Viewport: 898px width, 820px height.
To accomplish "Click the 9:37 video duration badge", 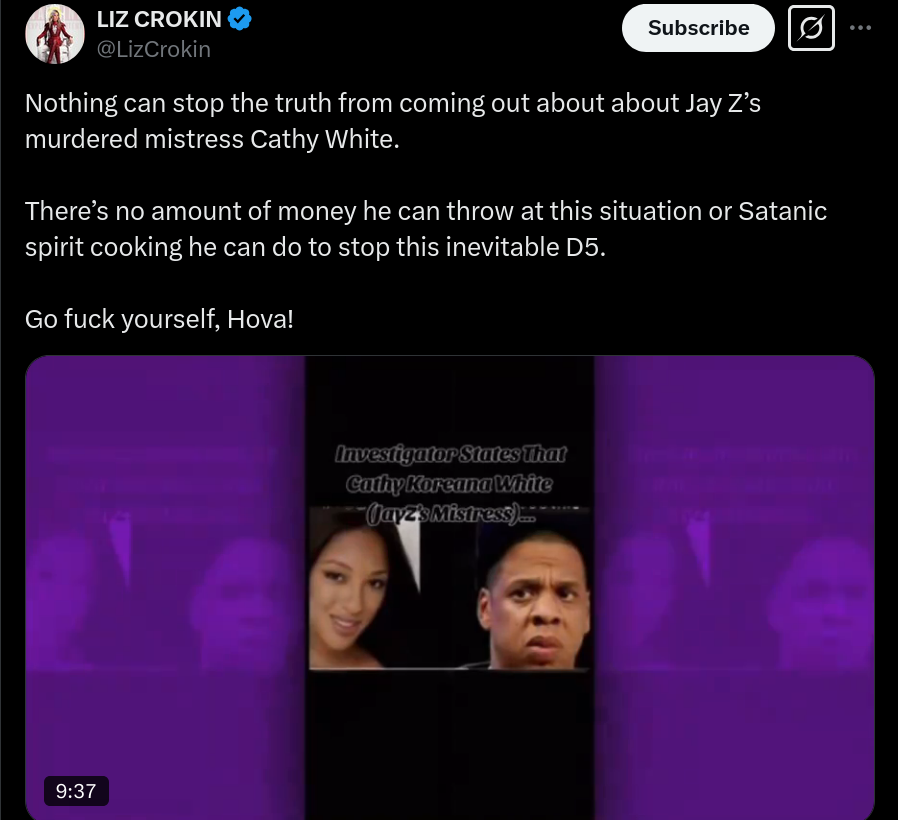I will (76, 791).
